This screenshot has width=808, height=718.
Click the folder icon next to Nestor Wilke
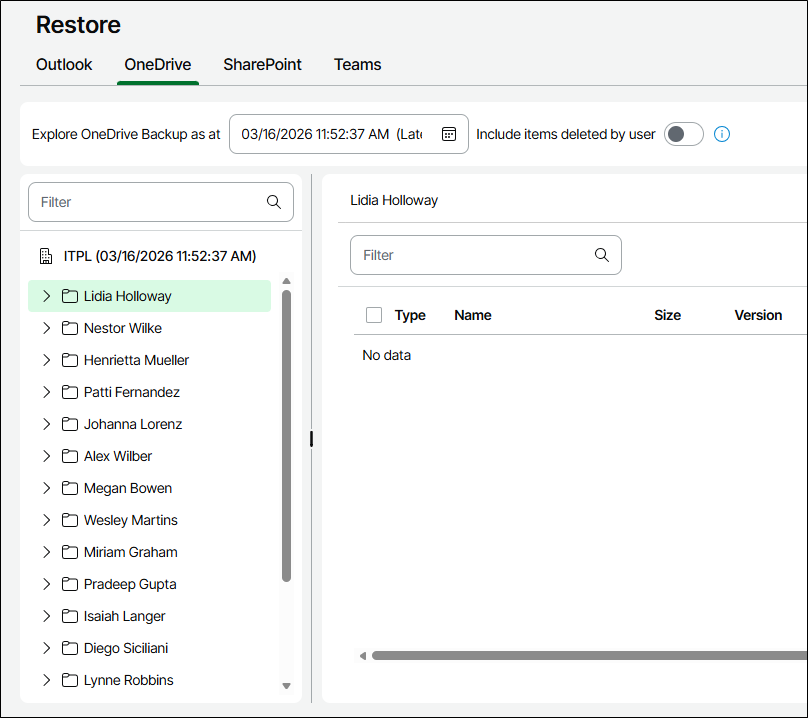tap(70, 328)
